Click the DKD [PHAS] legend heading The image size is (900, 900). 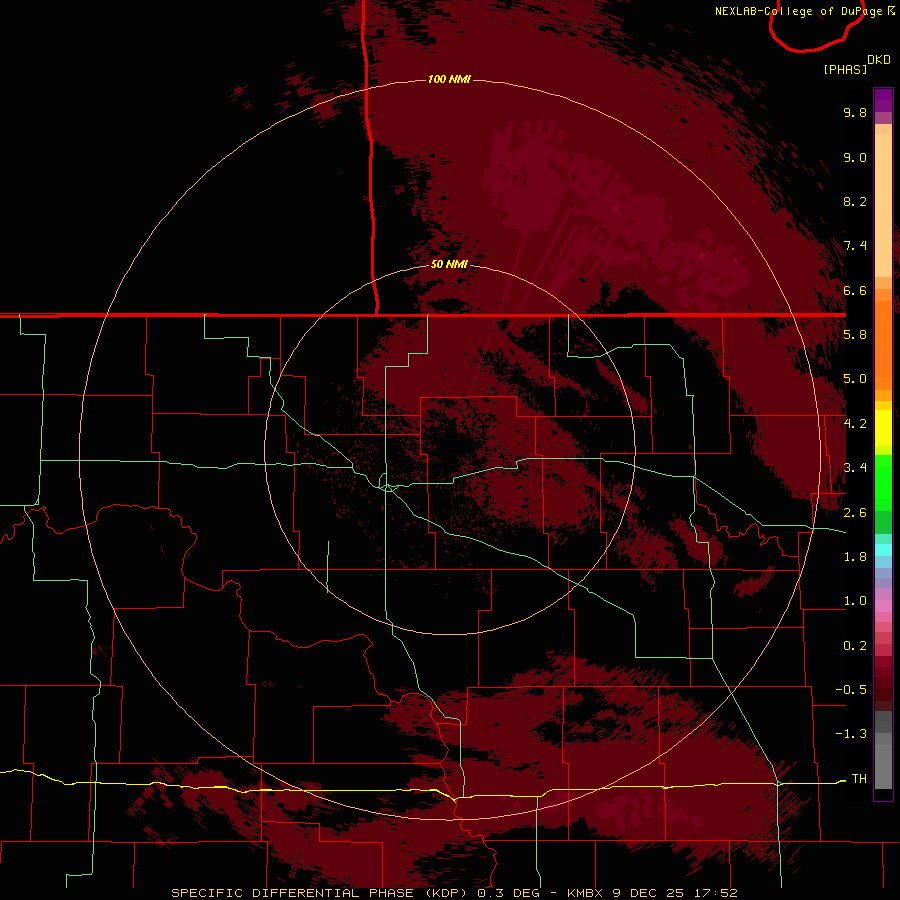(856, 65)
